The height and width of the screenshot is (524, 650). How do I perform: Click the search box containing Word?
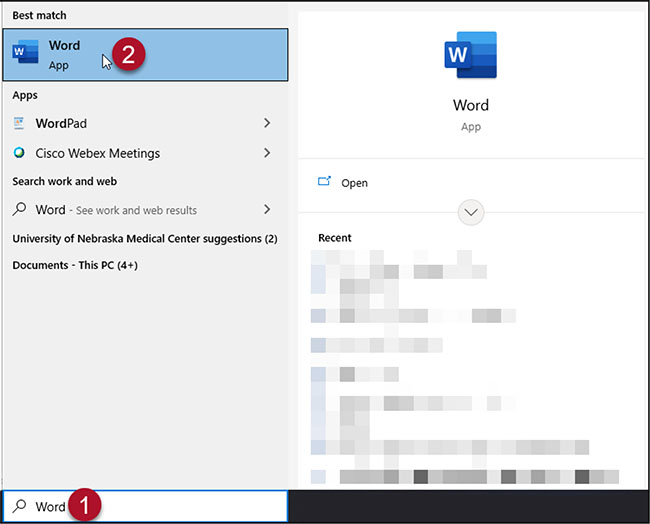pyautogui.click(x=145, y=506)
